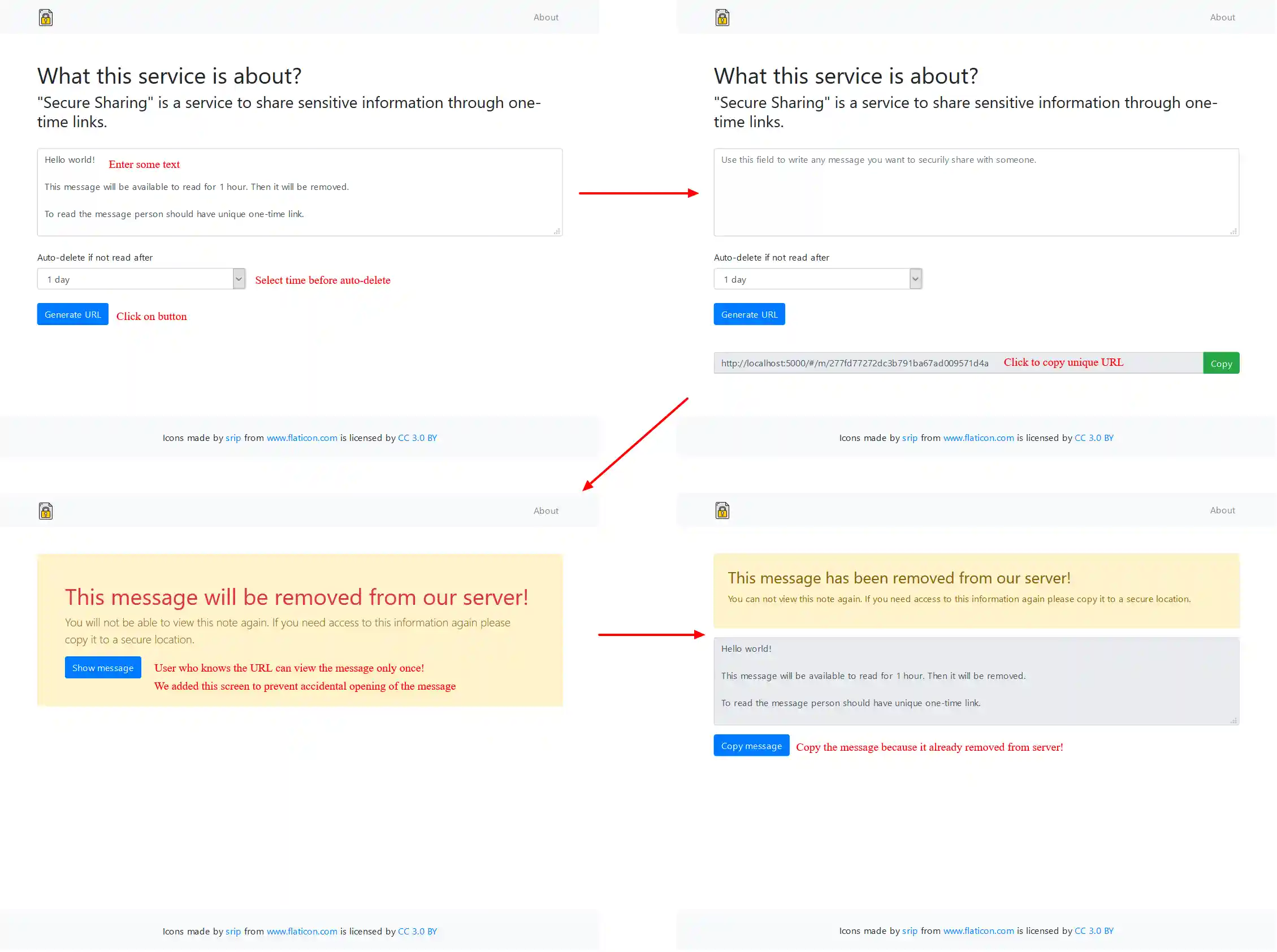Click the lock logo above the Show message warning
The height and width of the screenshot is (952, 1277).
[46, 511]
